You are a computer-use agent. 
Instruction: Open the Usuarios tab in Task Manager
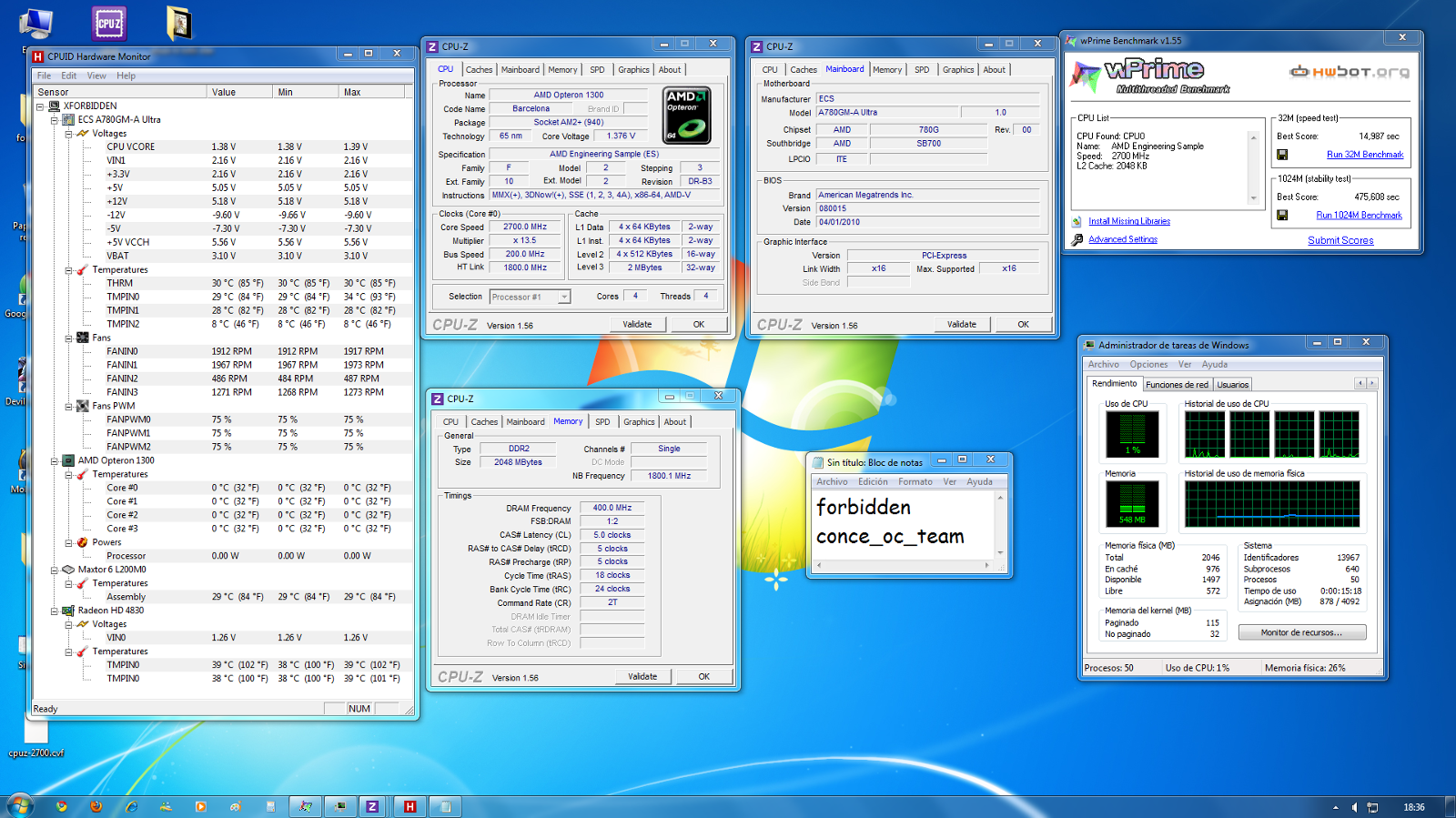(x=1233, y=385)
